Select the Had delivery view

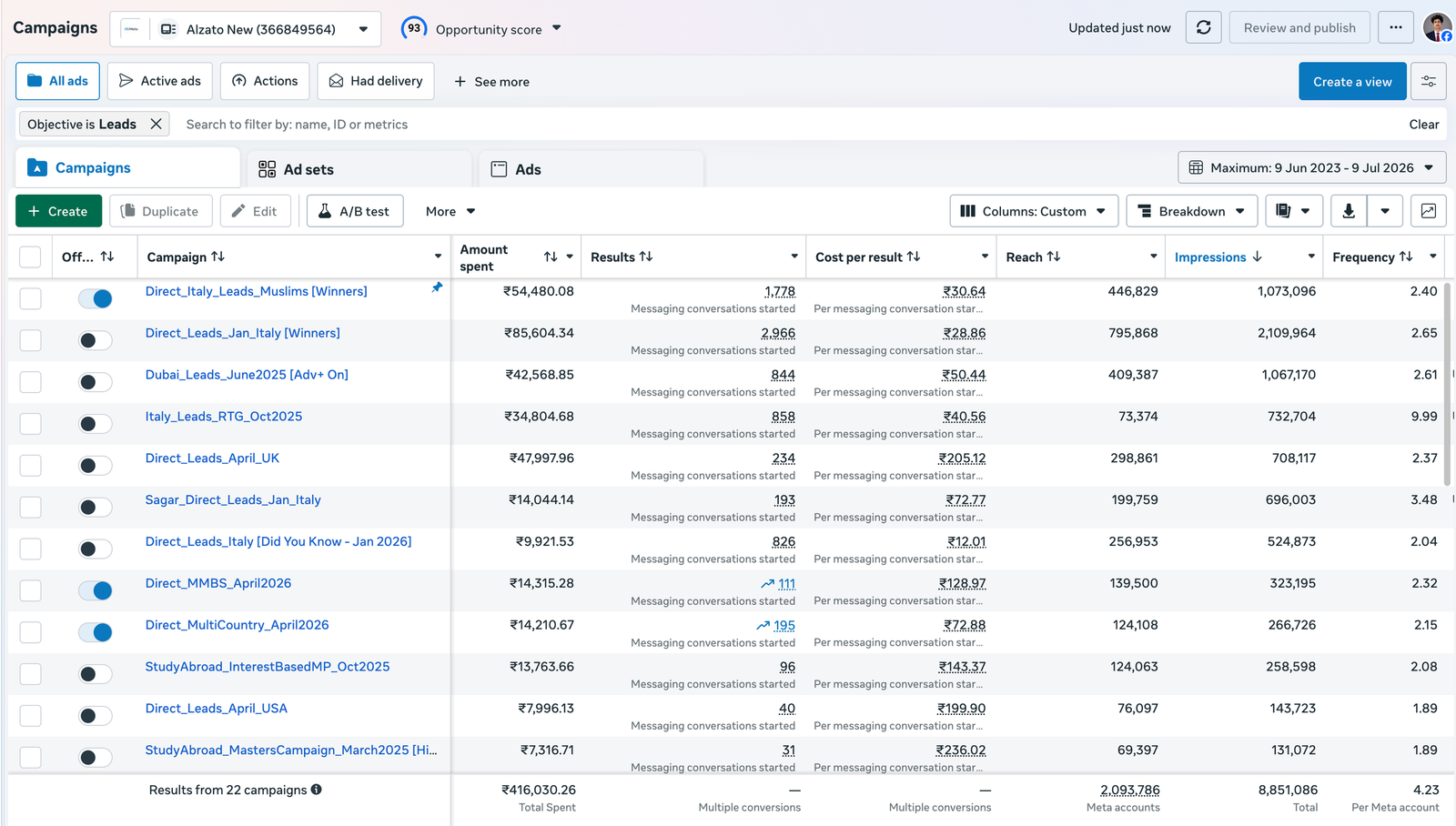[x=376, y=81]
